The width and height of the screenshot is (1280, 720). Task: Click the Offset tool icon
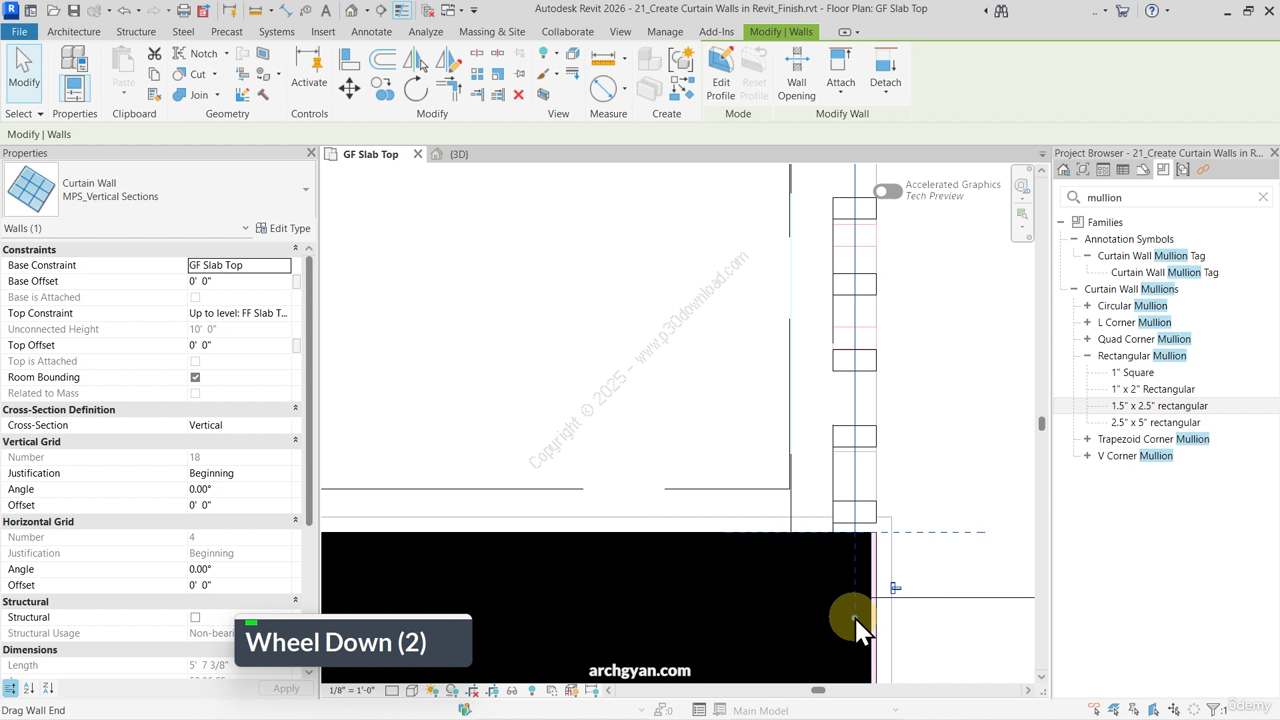point(382,59)
